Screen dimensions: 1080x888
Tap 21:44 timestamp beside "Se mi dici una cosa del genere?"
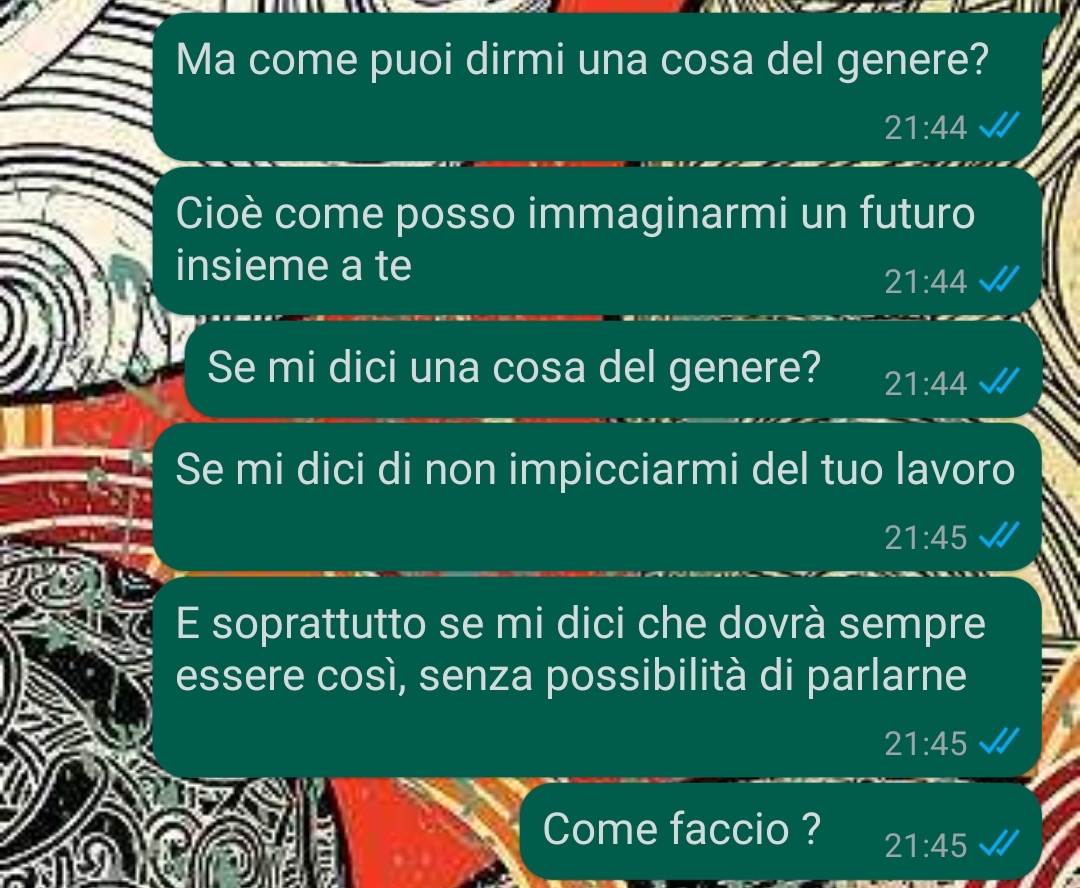pos(926,384)
